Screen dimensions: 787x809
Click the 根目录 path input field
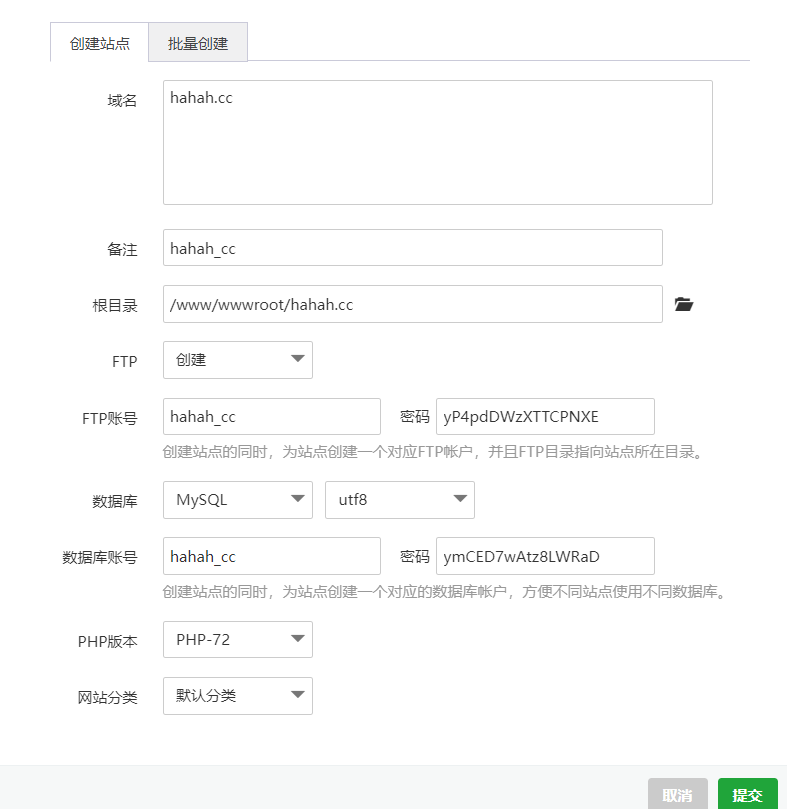point(413,304)
